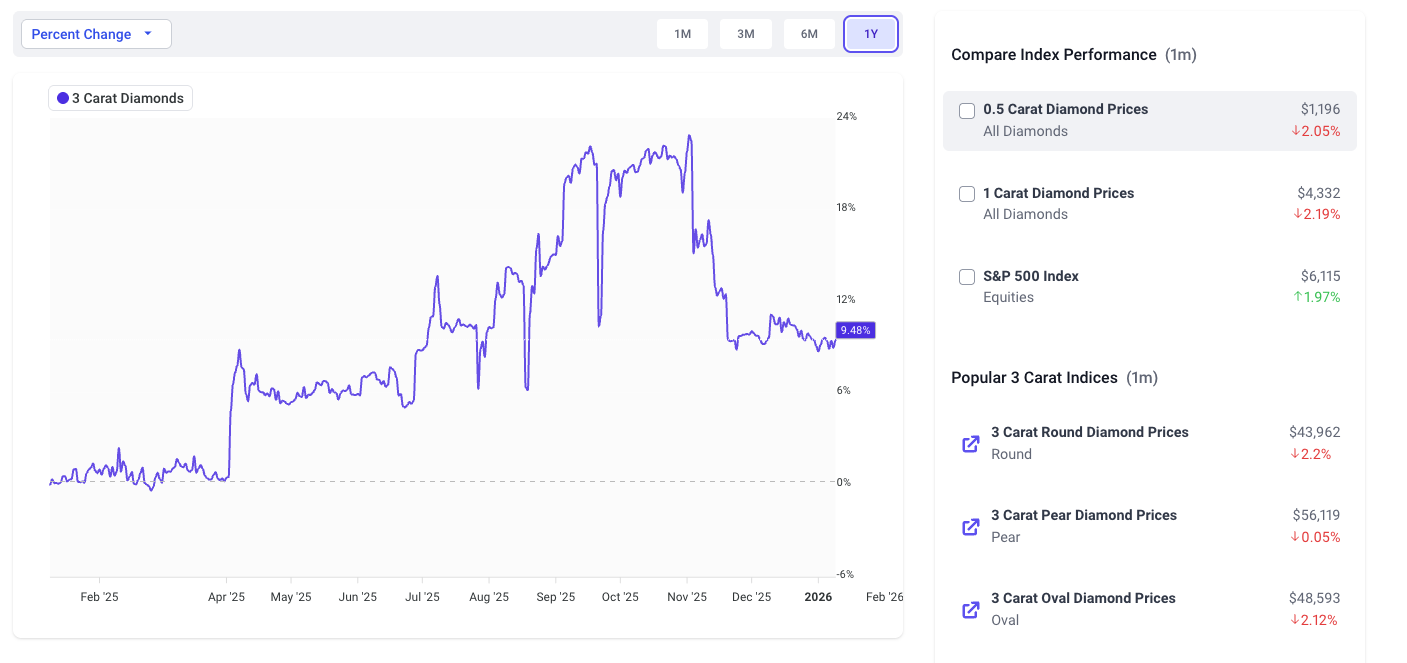Click the $43,962 Round price
Image resolution: width=1407 pixels, height=663 pixels.
pyautogui.click(x=1315, y=432)
